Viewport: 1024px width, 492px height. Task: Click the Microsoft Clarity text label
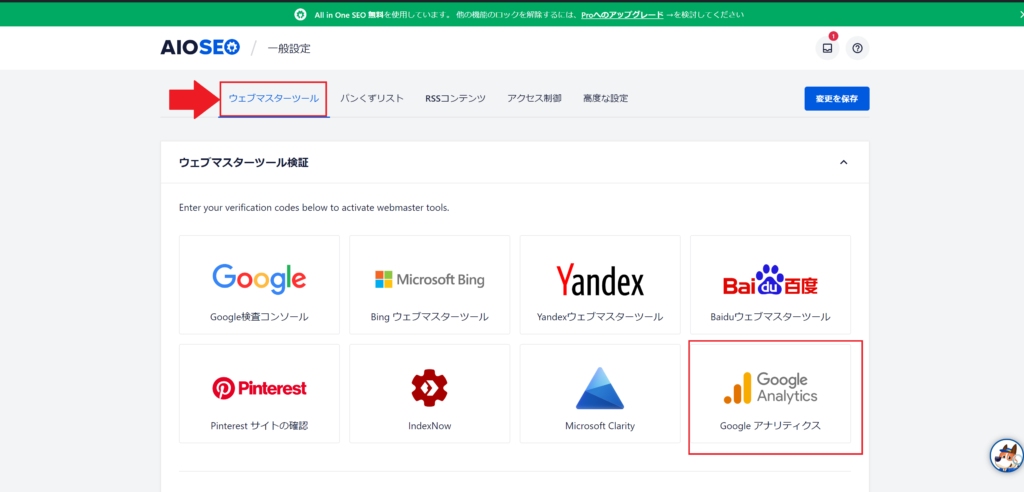[600, 426]
